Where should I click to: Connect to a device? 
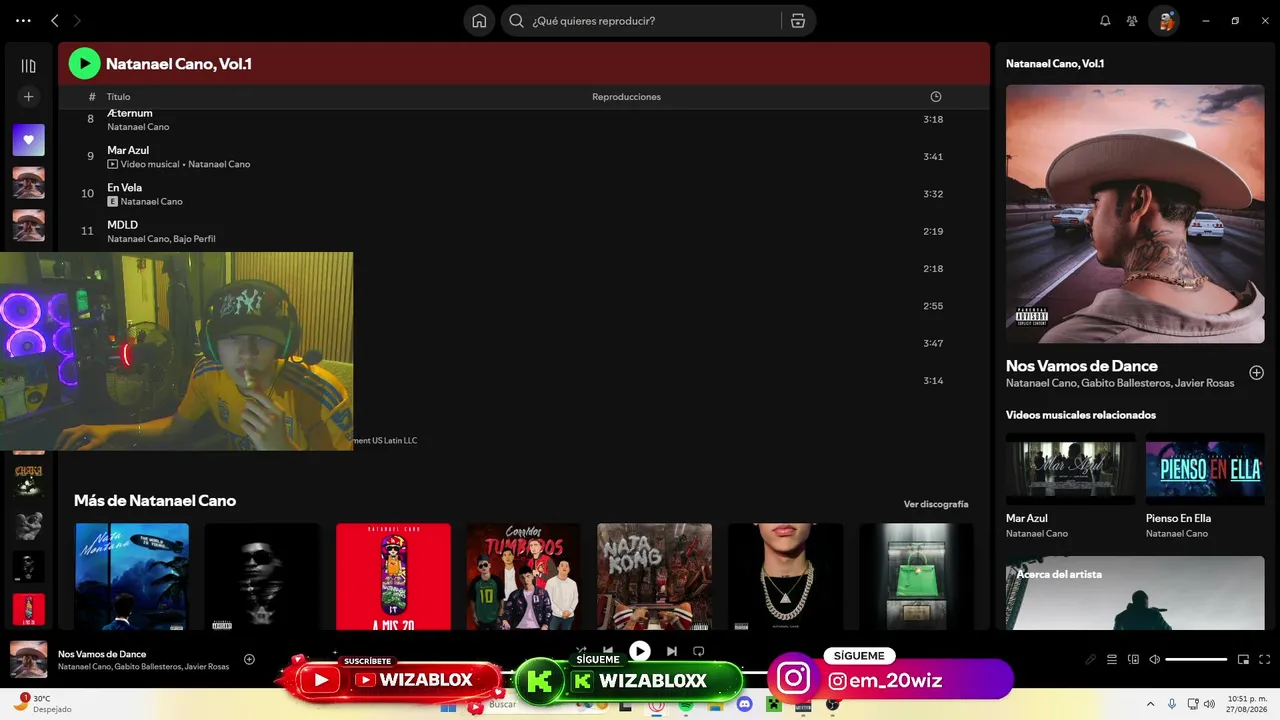point(1133,660)
